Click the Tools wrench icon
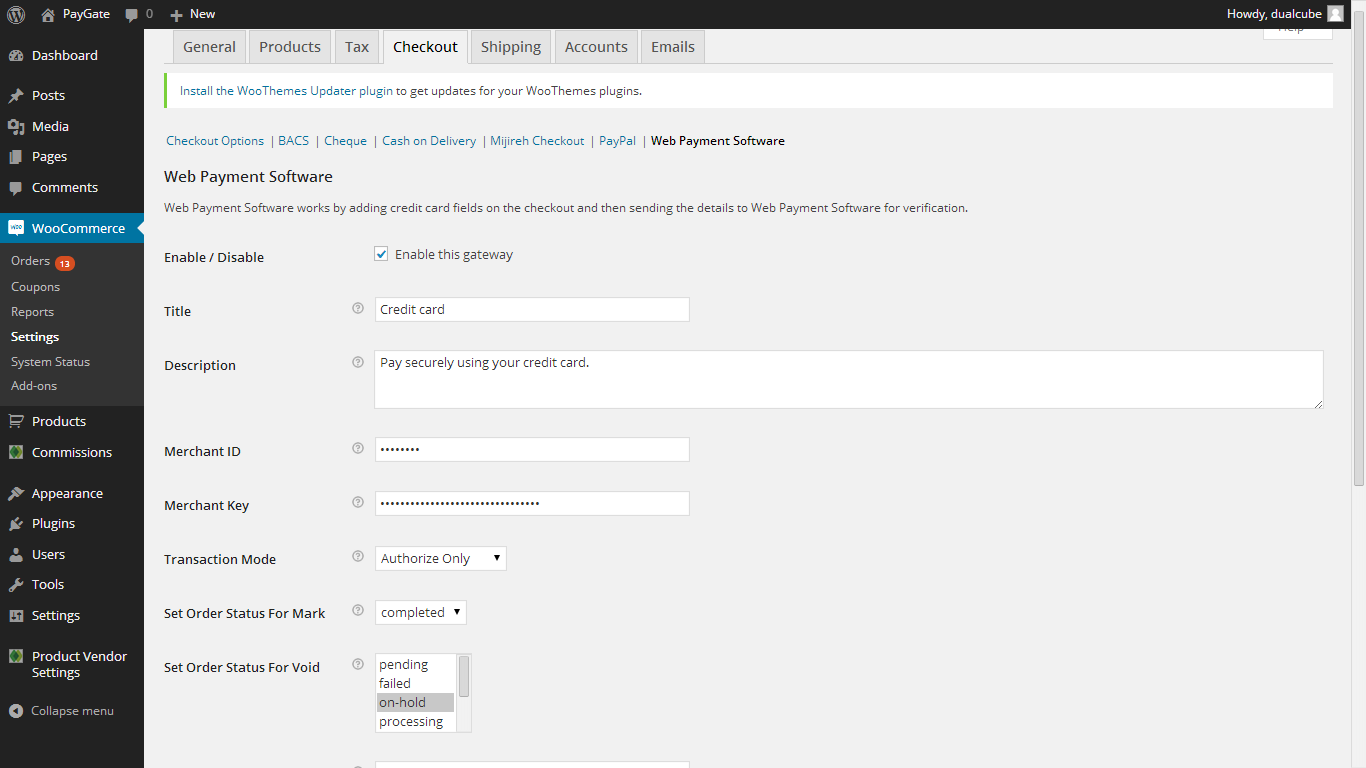Screen dimensions: 1366x768 [16, 585]
